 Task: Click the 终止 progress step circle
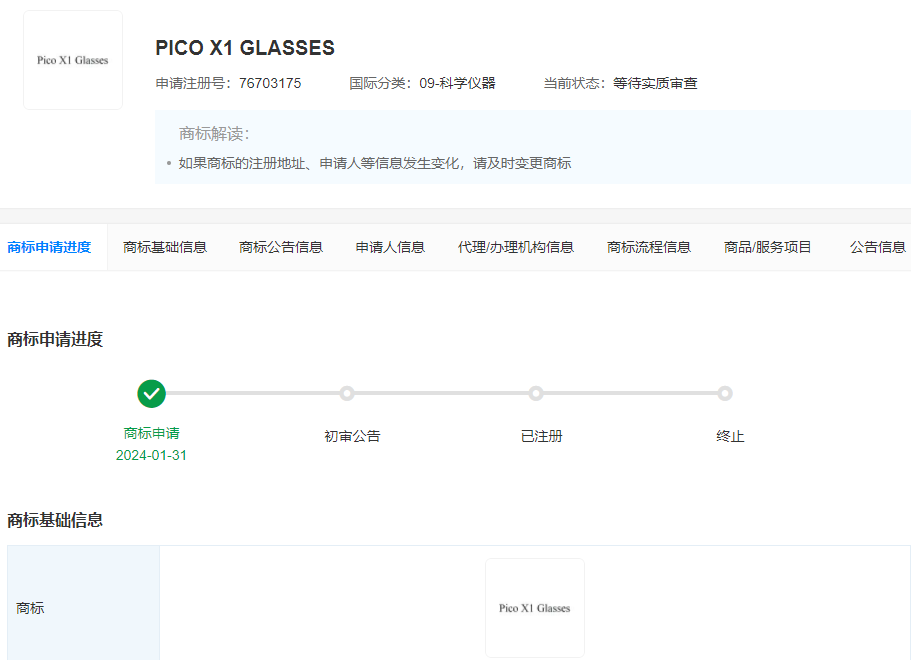tap(725, 393)
